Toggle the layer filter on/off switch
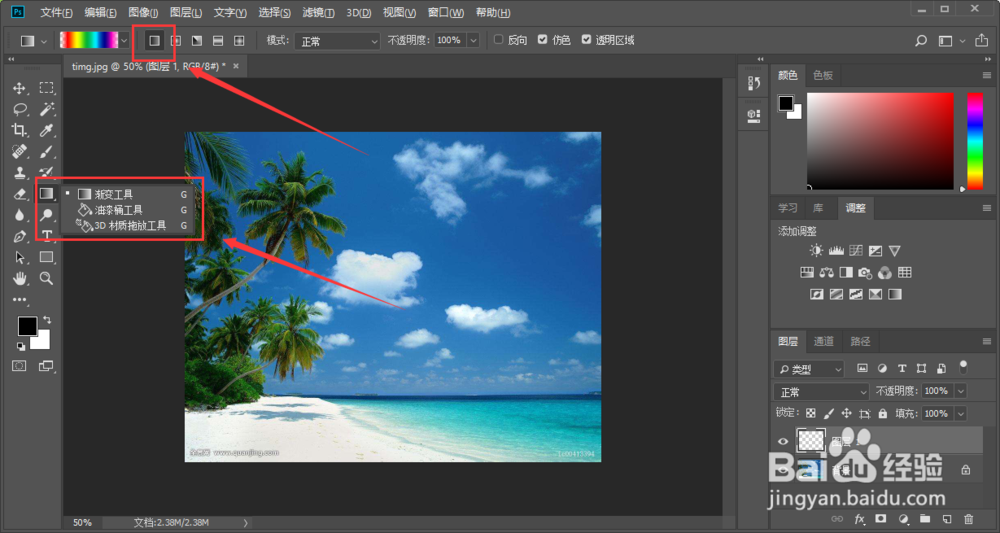Screen dimensions: 1000x533 [963, 367]
